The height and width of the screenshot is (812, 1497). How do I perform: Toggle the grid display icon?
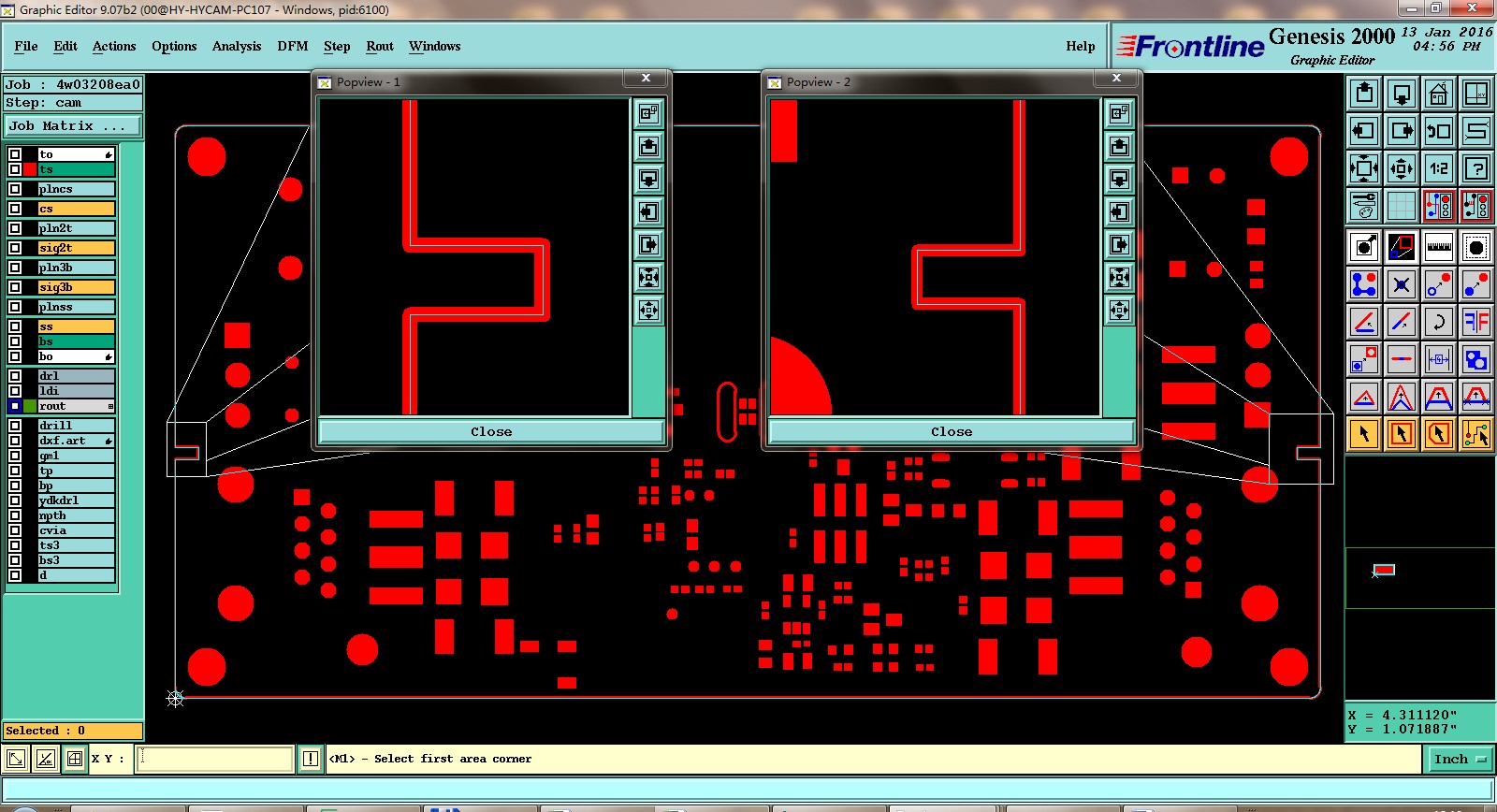[1402, 206]
